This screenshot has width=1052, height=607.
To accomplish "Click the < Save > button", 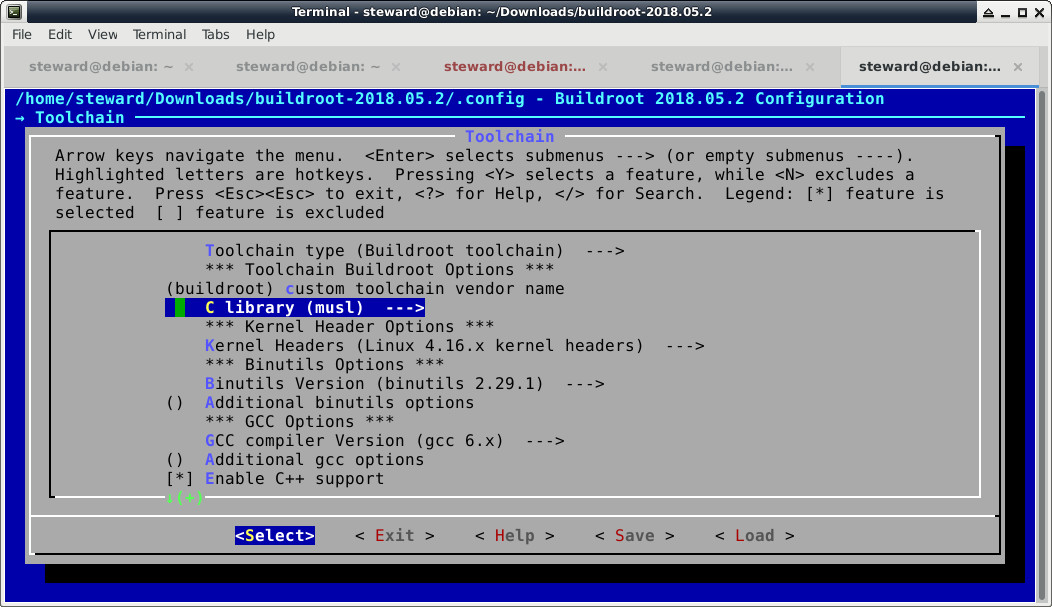I will [635, 536].
